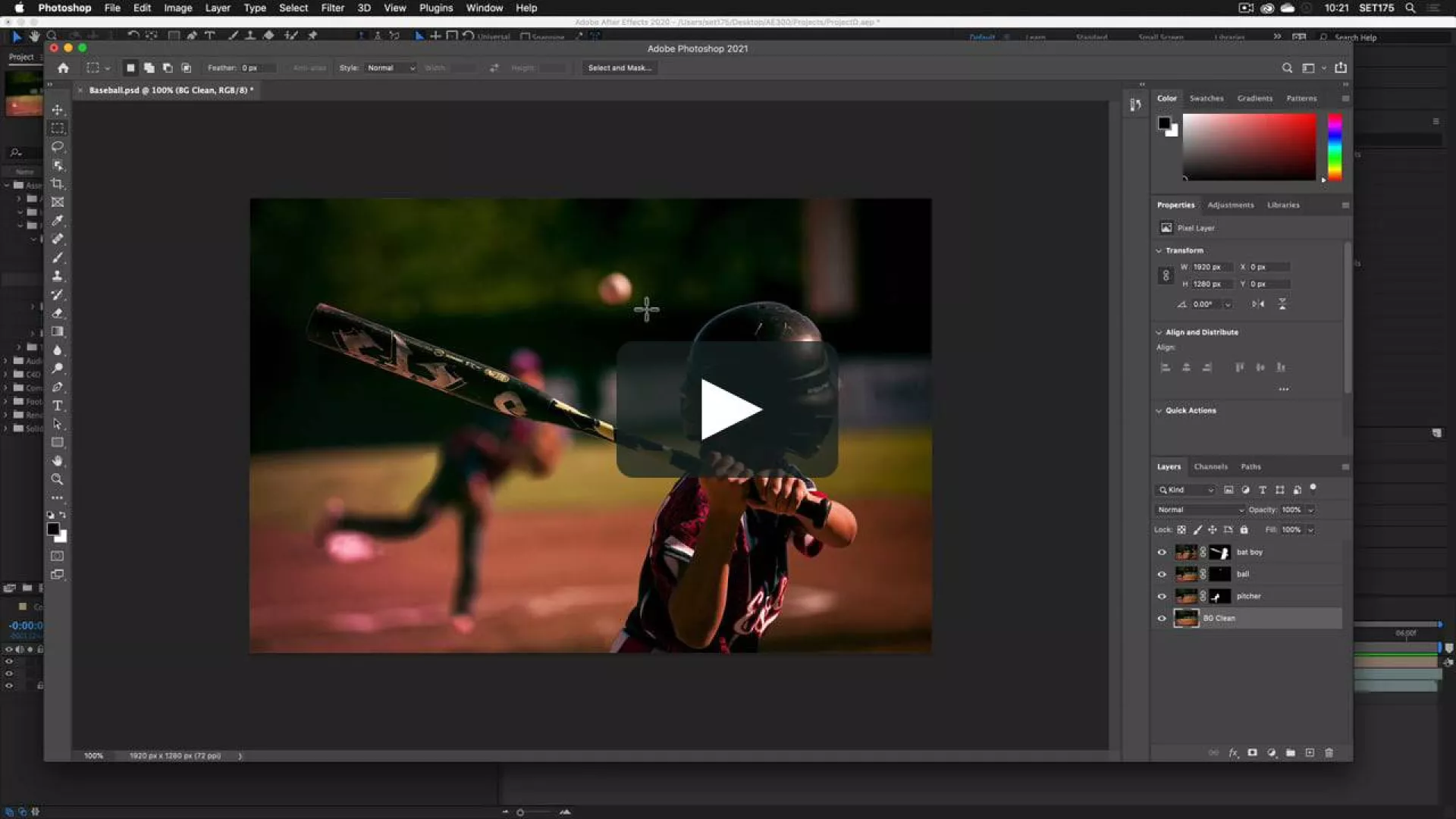The width and height of the screenshot is (1456, 819).
Task: Click the Select and Mask button
Action: (x=619, y=68)
